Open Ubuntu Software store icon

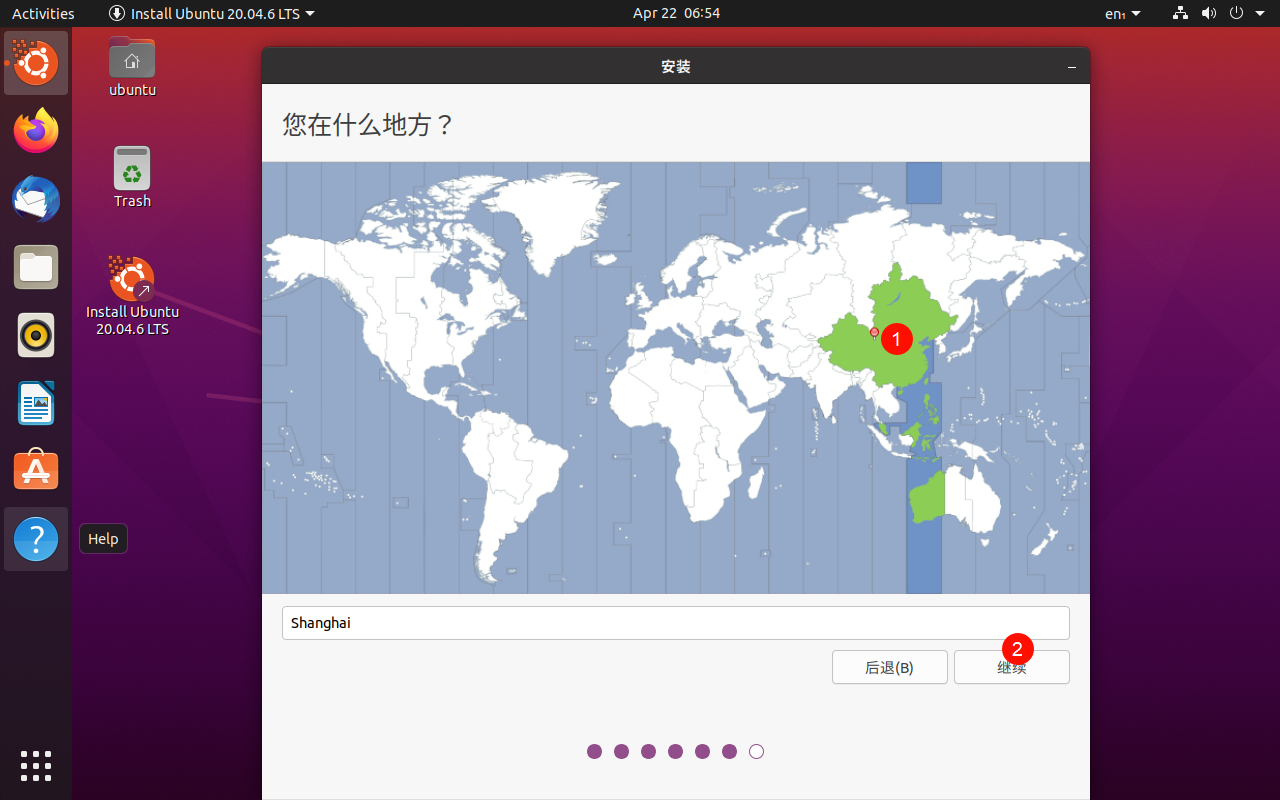tap(36, 471)
